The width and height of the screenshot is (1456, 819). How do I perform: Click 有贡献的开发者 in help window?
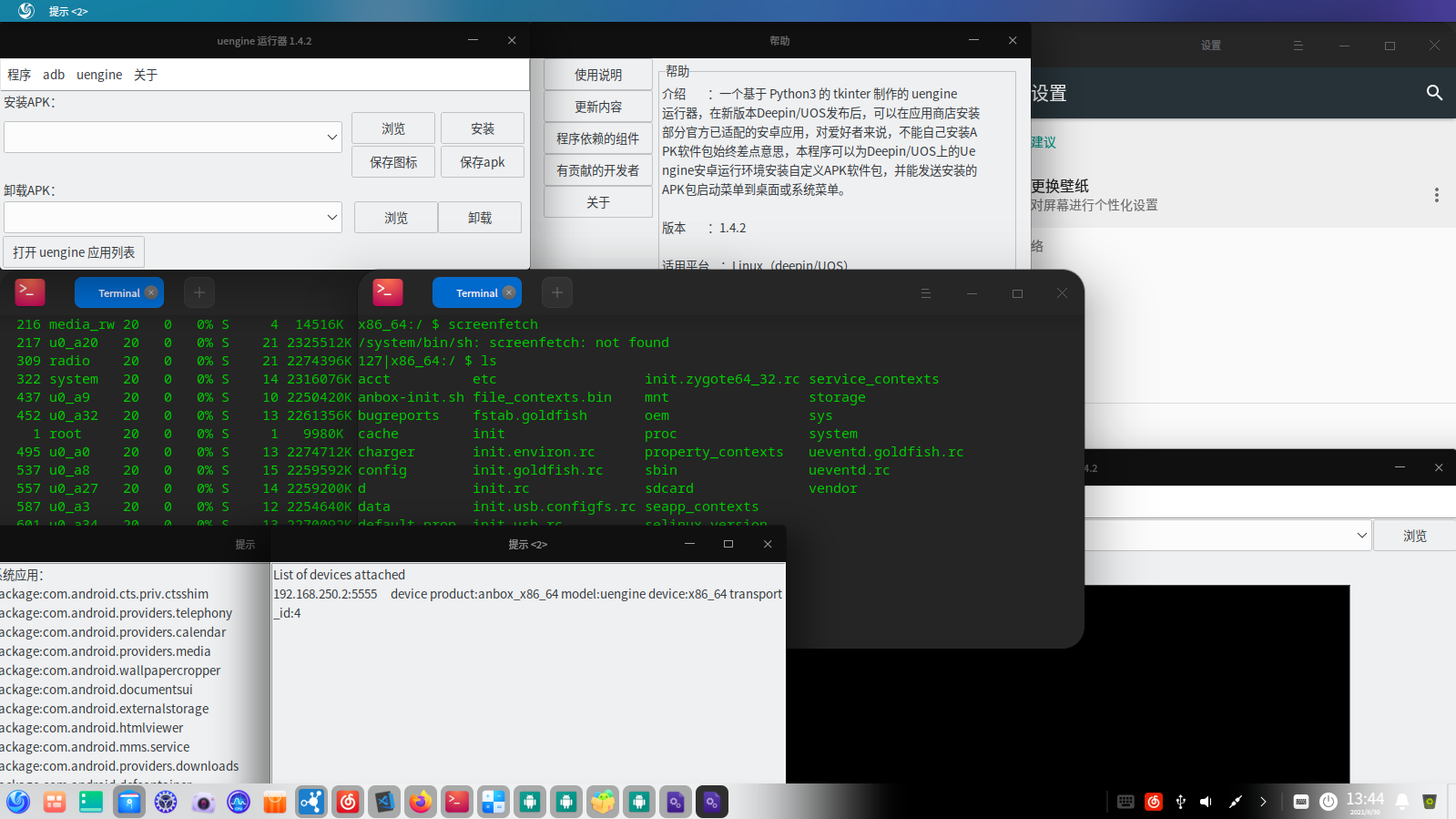coord(598,170)
